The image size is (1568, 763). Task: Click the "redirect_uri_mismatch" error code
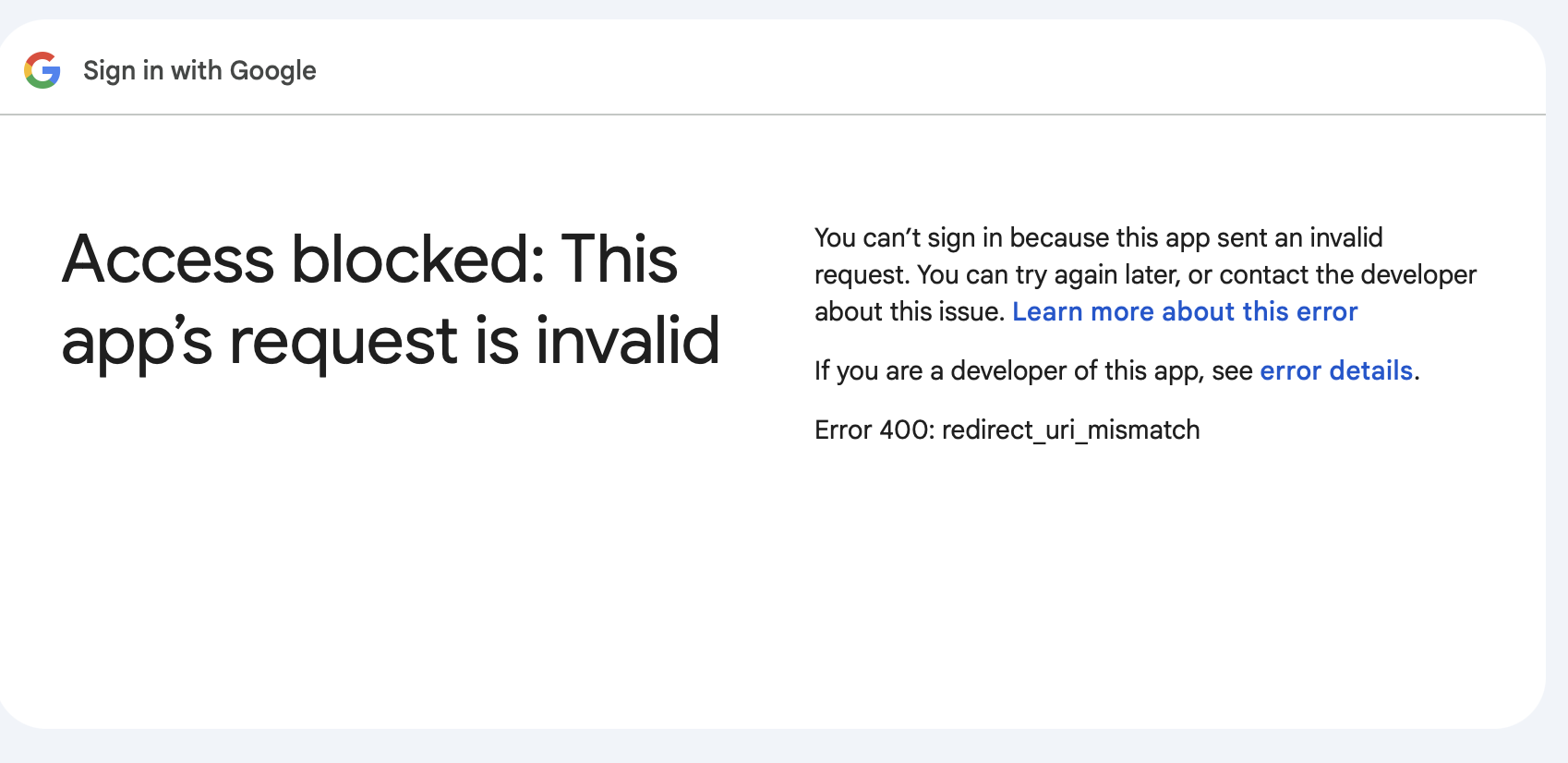point(1071,430)
